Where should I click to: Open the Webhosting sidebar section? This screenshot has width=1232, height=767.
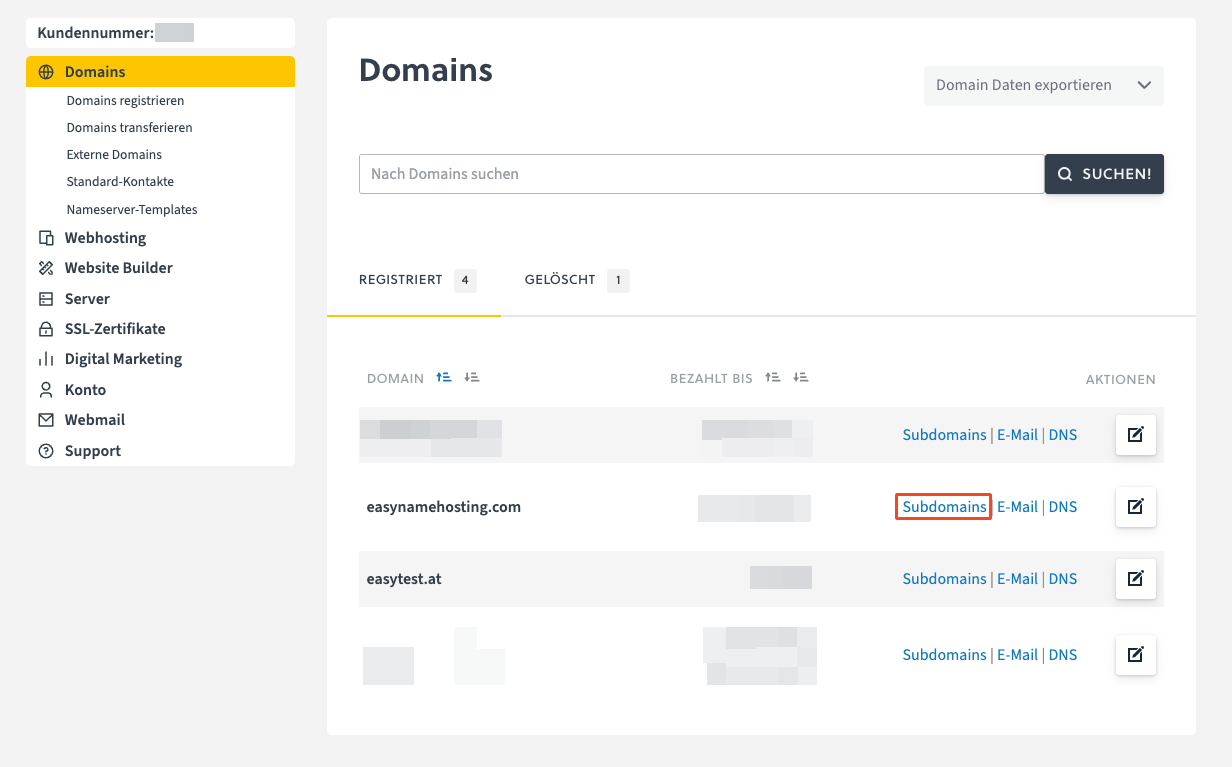[x=105, y=238]
